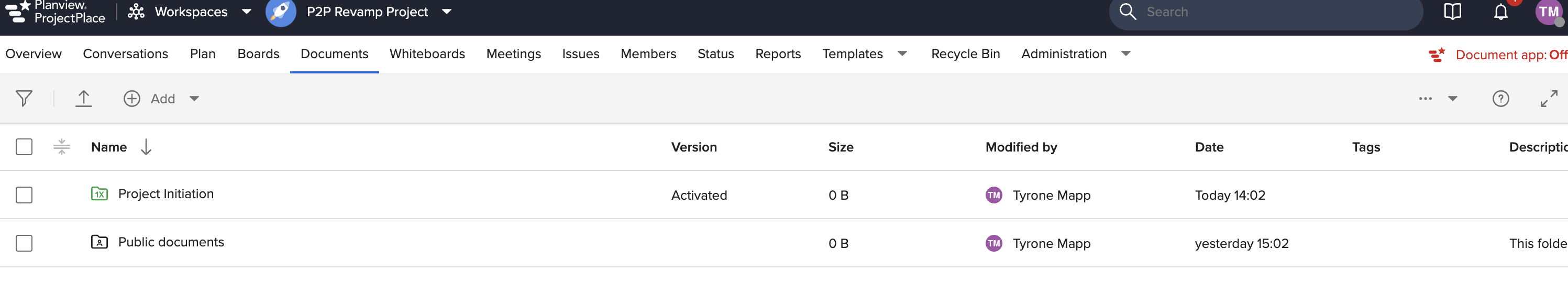Open the help book icon in header

pos(1452,12)
